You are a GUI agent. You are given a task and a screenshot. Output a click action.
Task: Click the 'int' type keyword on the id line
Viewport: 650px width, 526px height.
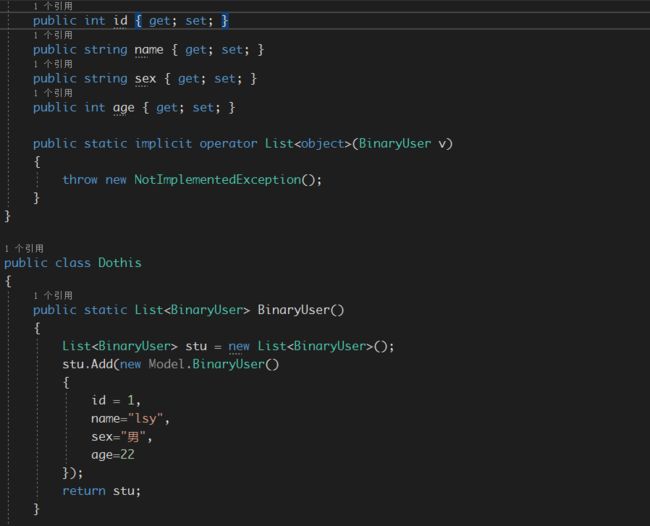pyautogui.click(x=95, y=21)
